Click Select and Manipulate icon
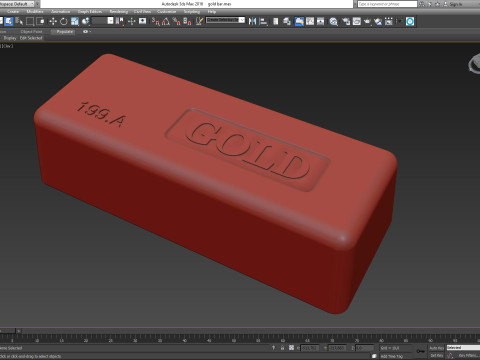The width and height of the screenshot is (480, 360). click(x=131, y=21)
